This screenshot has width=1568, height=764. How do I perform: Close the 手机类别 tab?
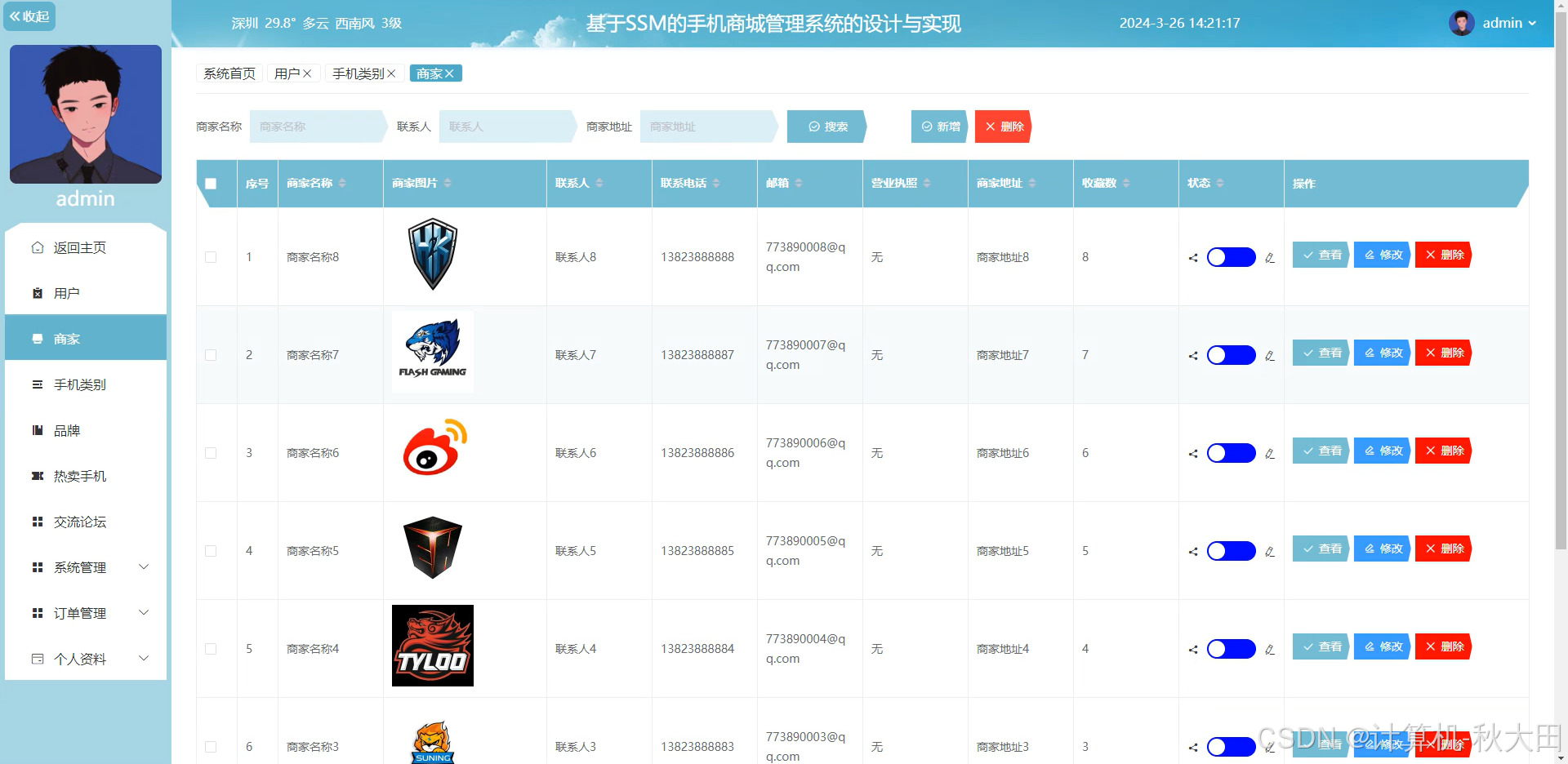[391, 73]
